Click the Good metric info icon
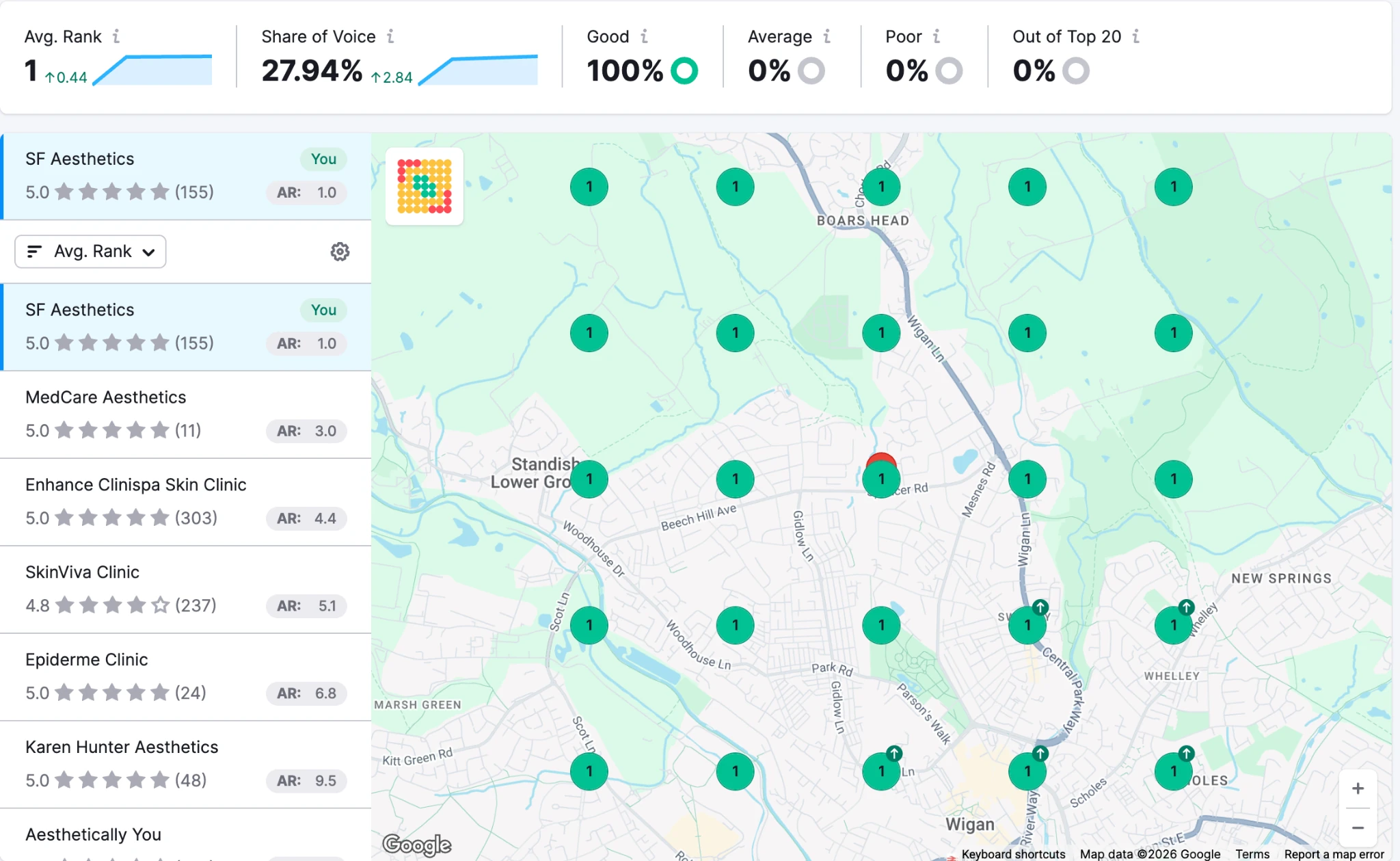 (x=644, y=36)
